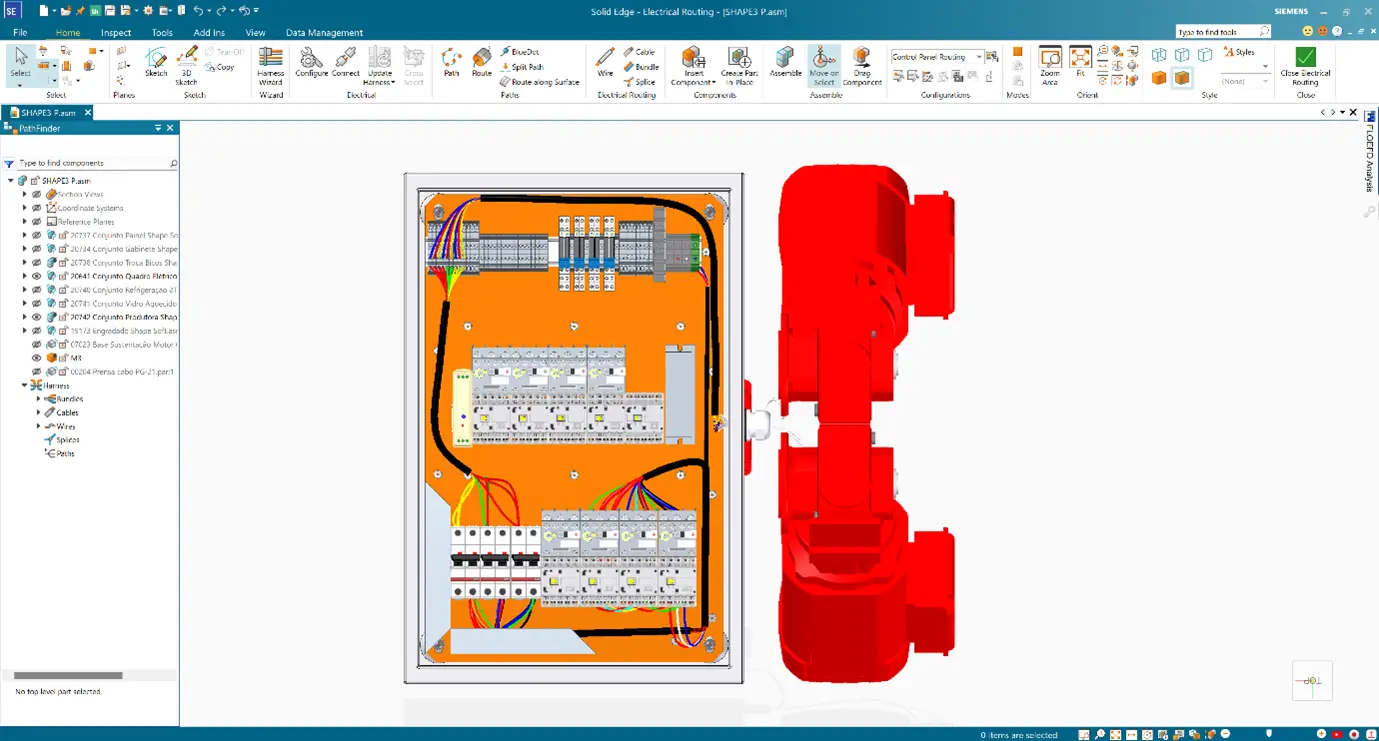Switch to the Data Management tab
This screenshot has width=1379, height=741.
[x=324, y=32]
